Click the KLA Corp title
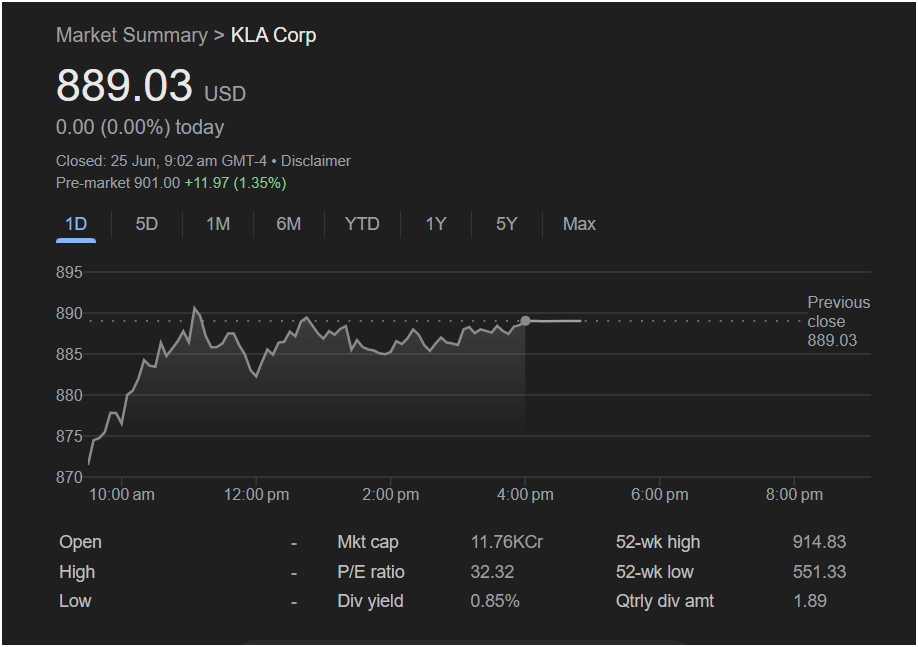Viewport: 918px width, 647px height. point(273,35)
